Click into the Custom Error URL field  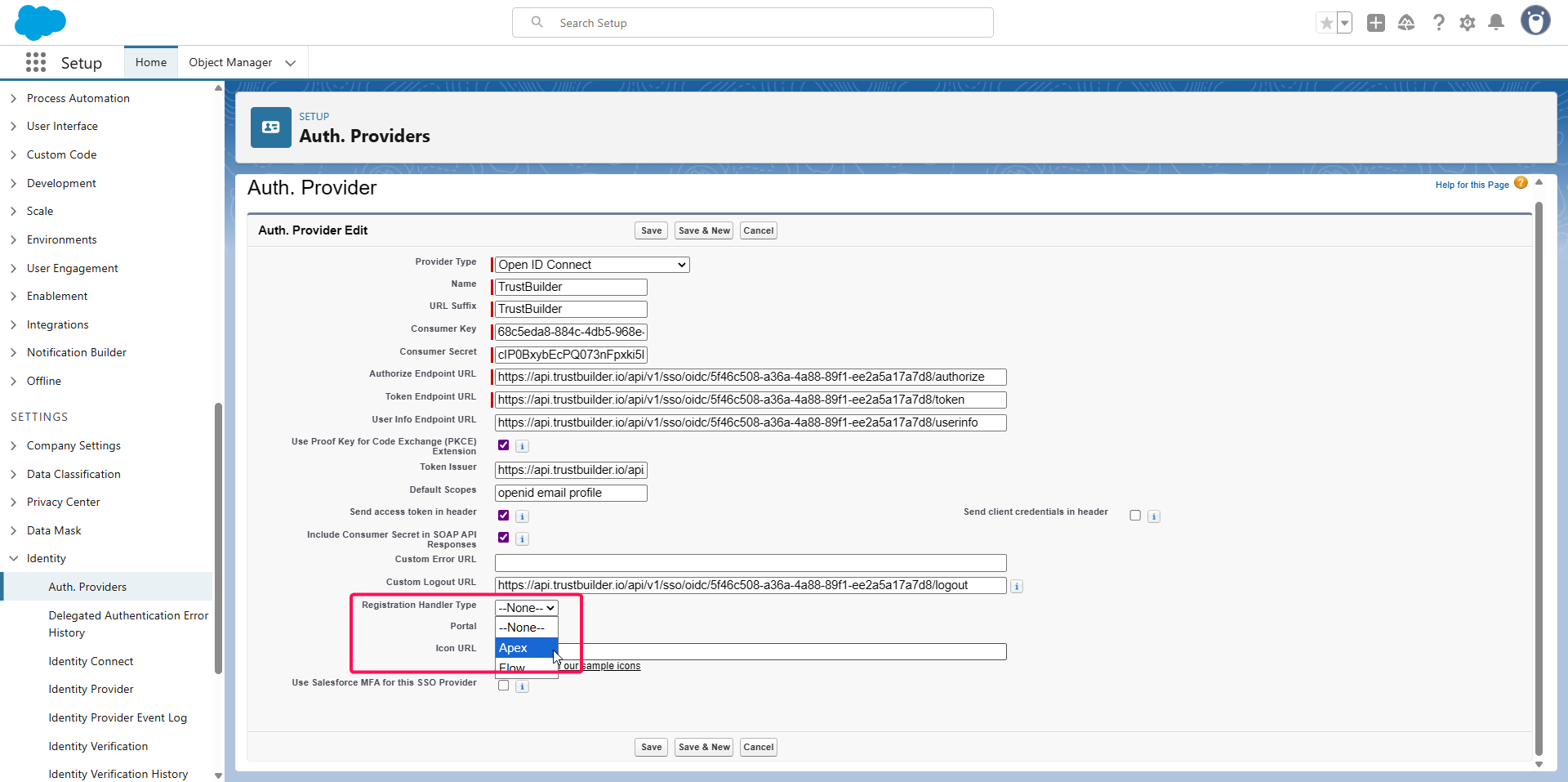pyautogui.click(x=750, y=563)
